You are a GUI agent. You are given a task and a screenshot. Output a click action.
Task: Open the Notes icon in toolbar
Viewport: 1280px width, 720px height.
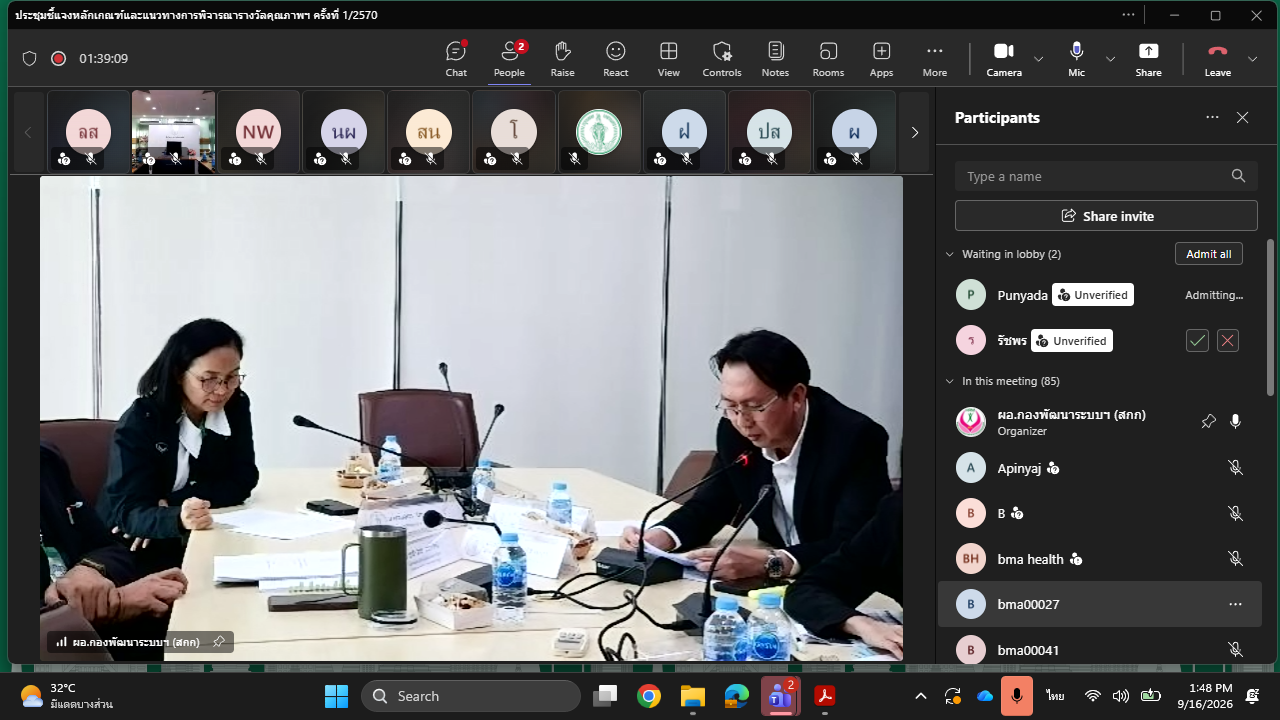point(775,59)
